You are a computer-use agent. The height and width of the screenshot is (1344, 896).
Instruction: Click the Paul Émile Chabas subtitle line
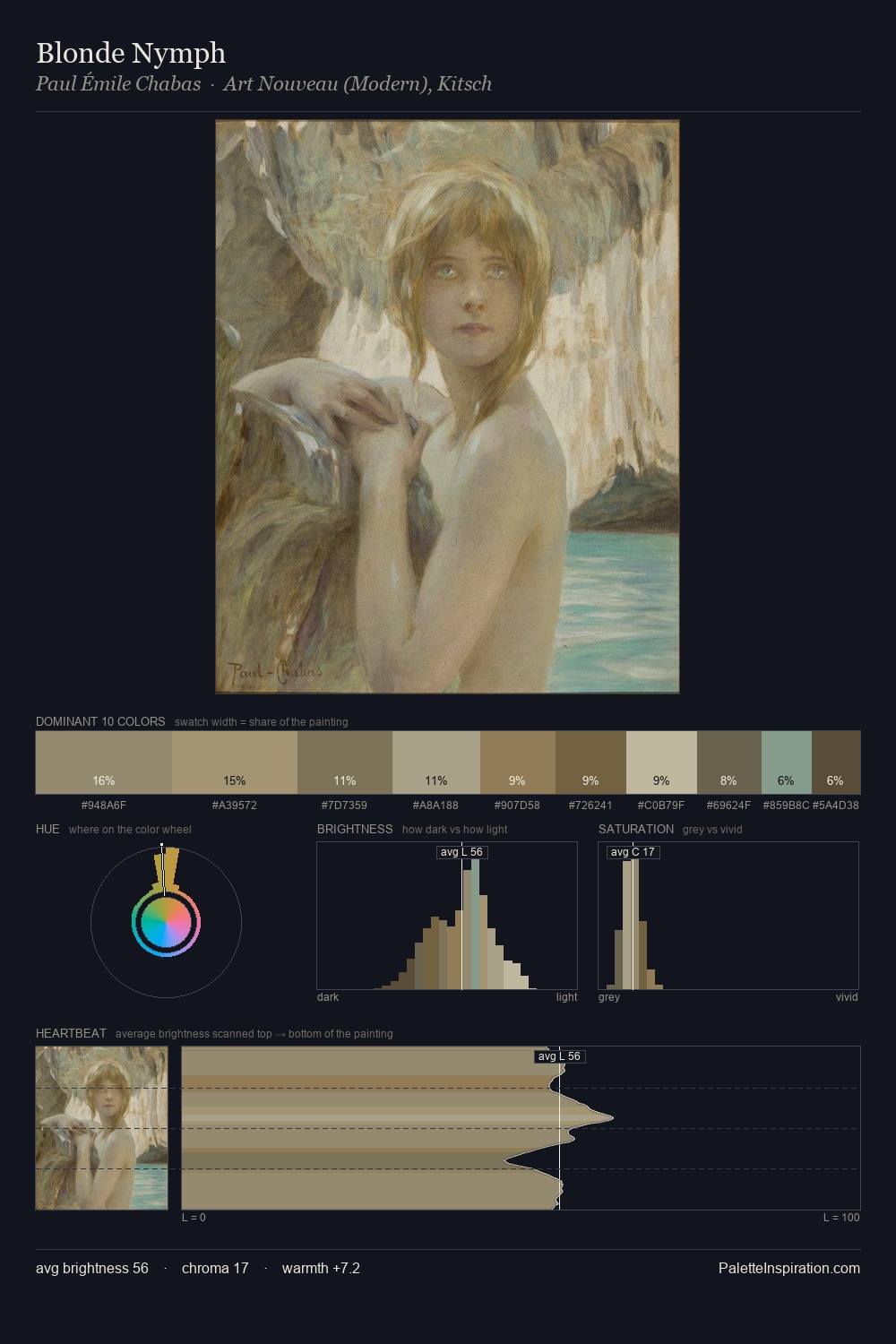coord(263,83)
